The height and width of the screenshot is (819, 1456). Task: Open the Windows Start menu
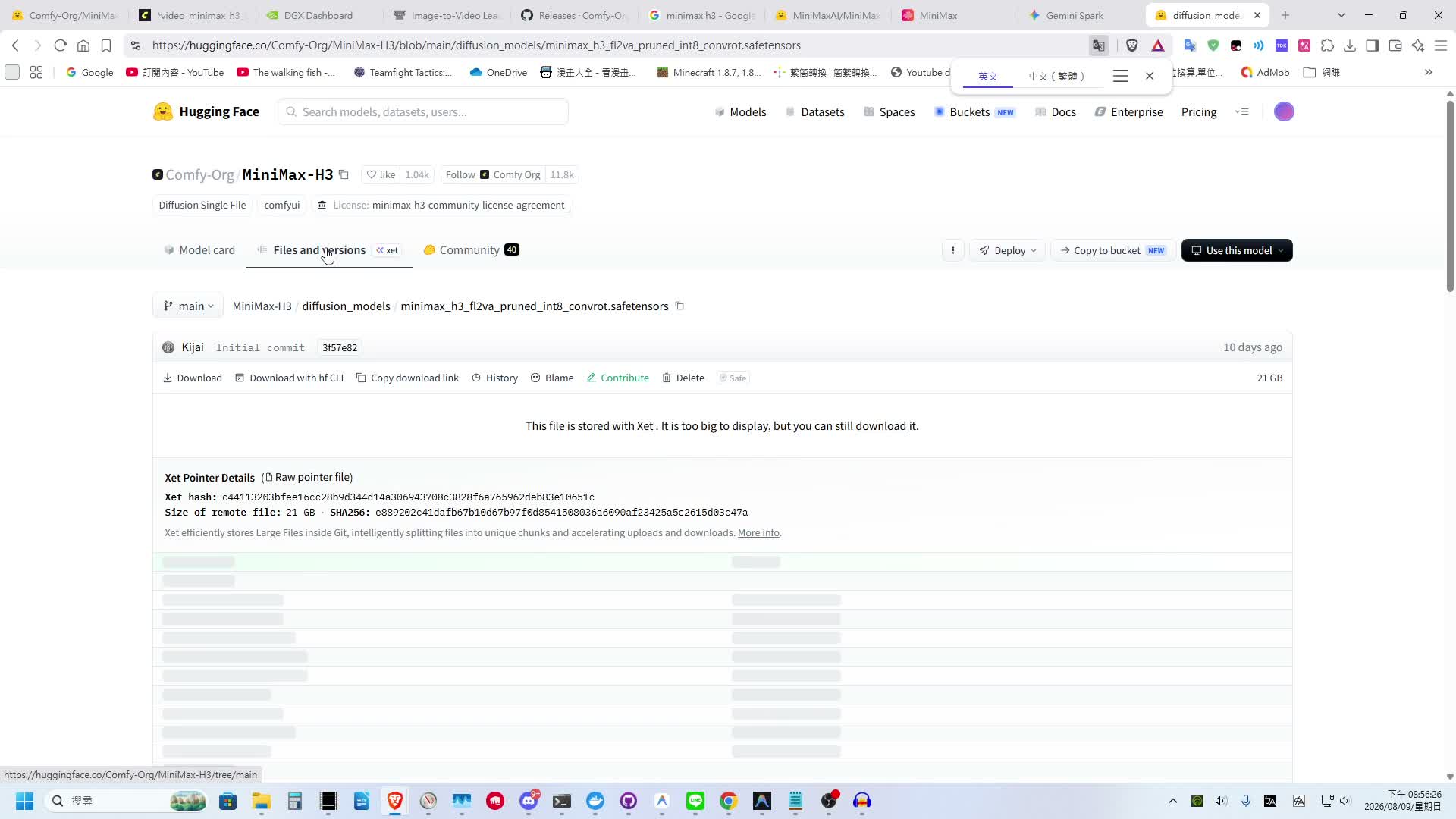click(24, 801)
